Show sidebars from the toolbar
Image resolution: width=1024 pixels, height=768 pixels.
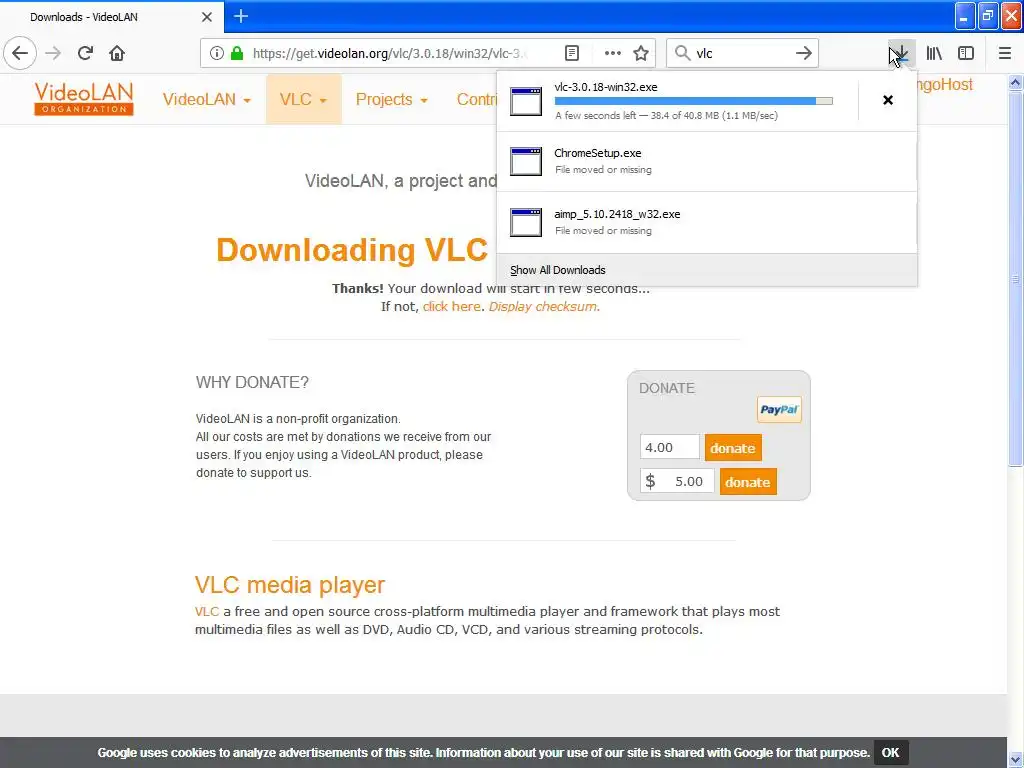(966, 53)
